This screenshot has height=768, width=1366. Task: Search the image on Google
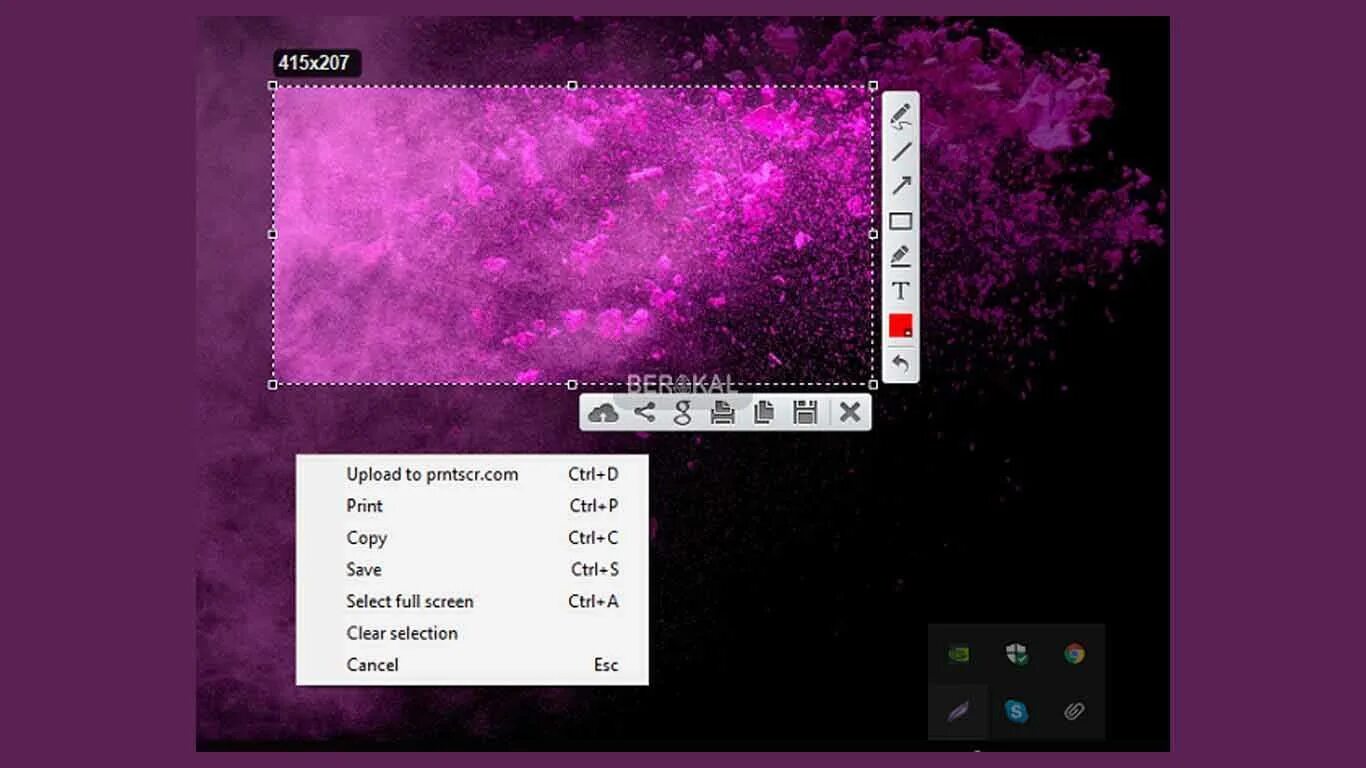pyautogui.click(x=684, y=410)
